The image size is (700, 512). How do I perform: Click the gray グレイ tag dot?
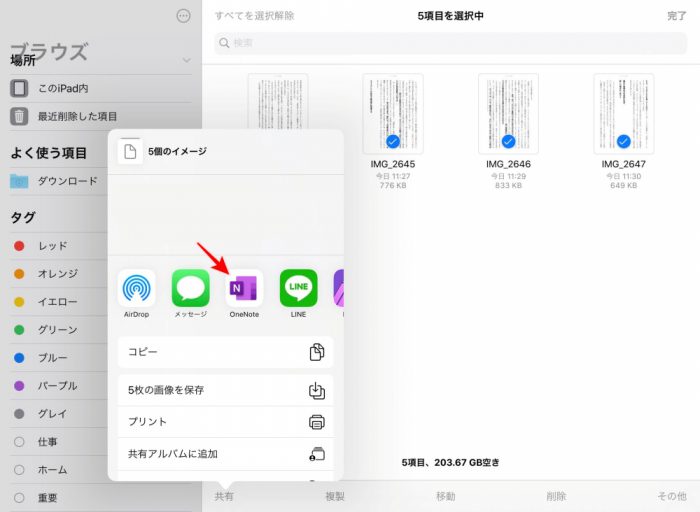tap(19, 414)
